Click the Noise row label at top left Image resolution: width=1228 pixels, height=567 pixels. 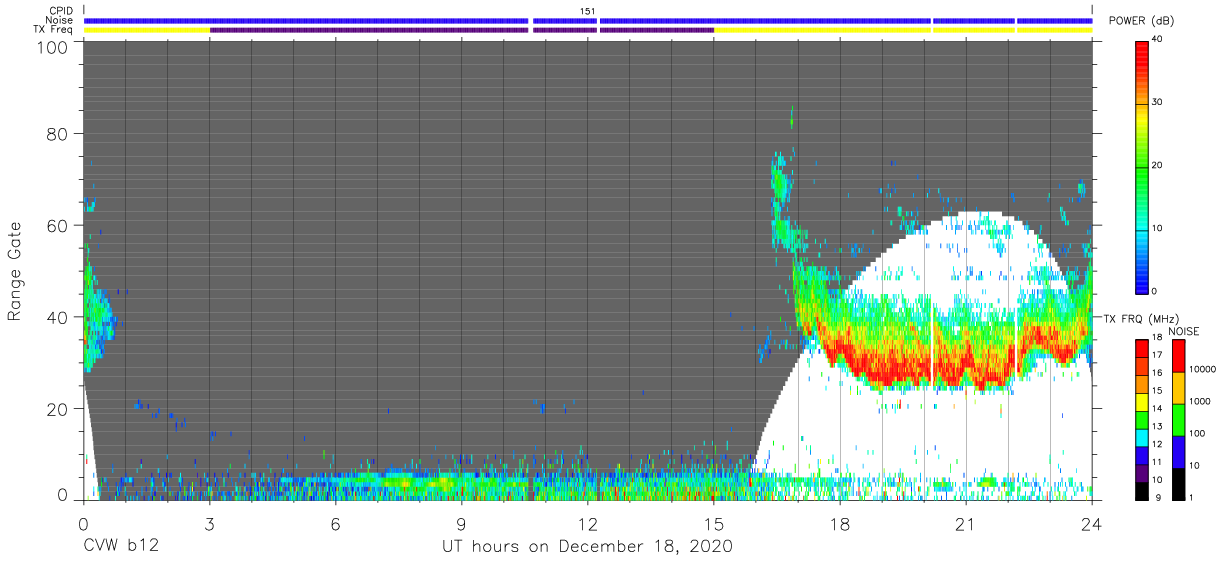[60, 20]
